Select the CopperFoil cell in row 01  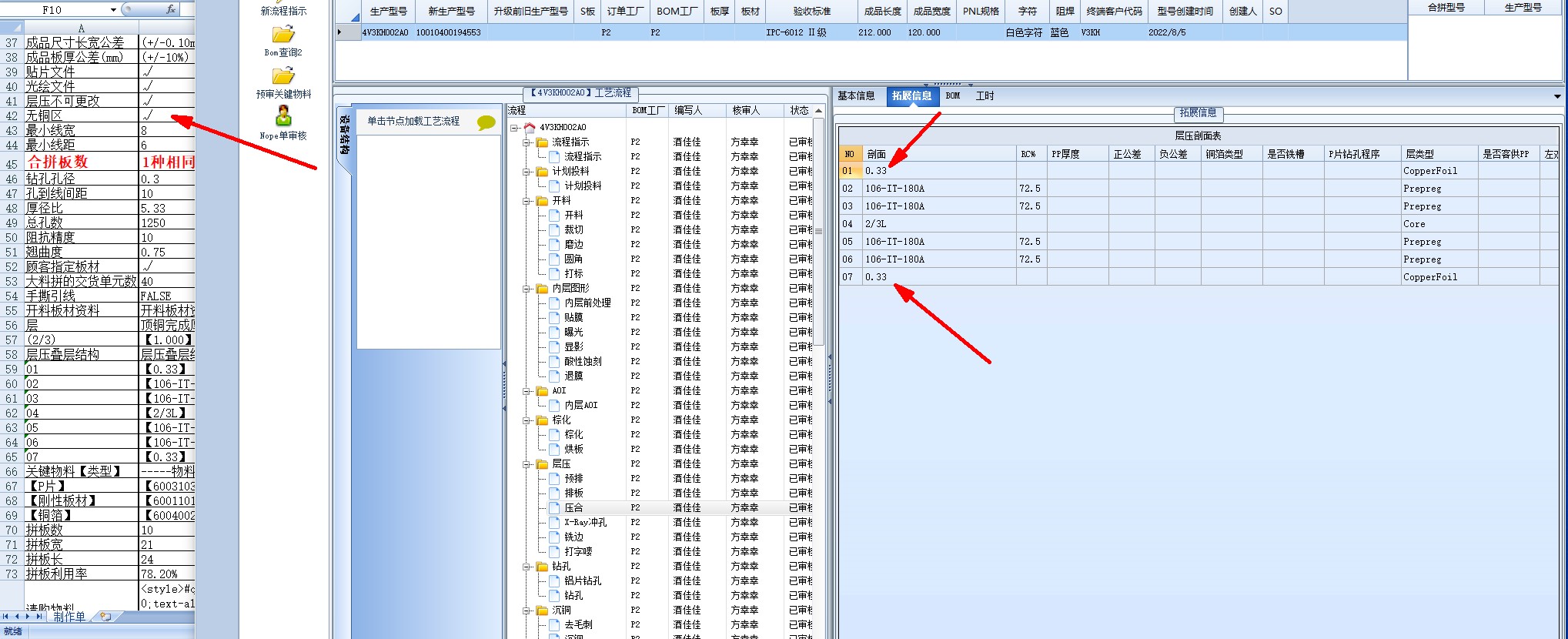(x=1439, y=171)
